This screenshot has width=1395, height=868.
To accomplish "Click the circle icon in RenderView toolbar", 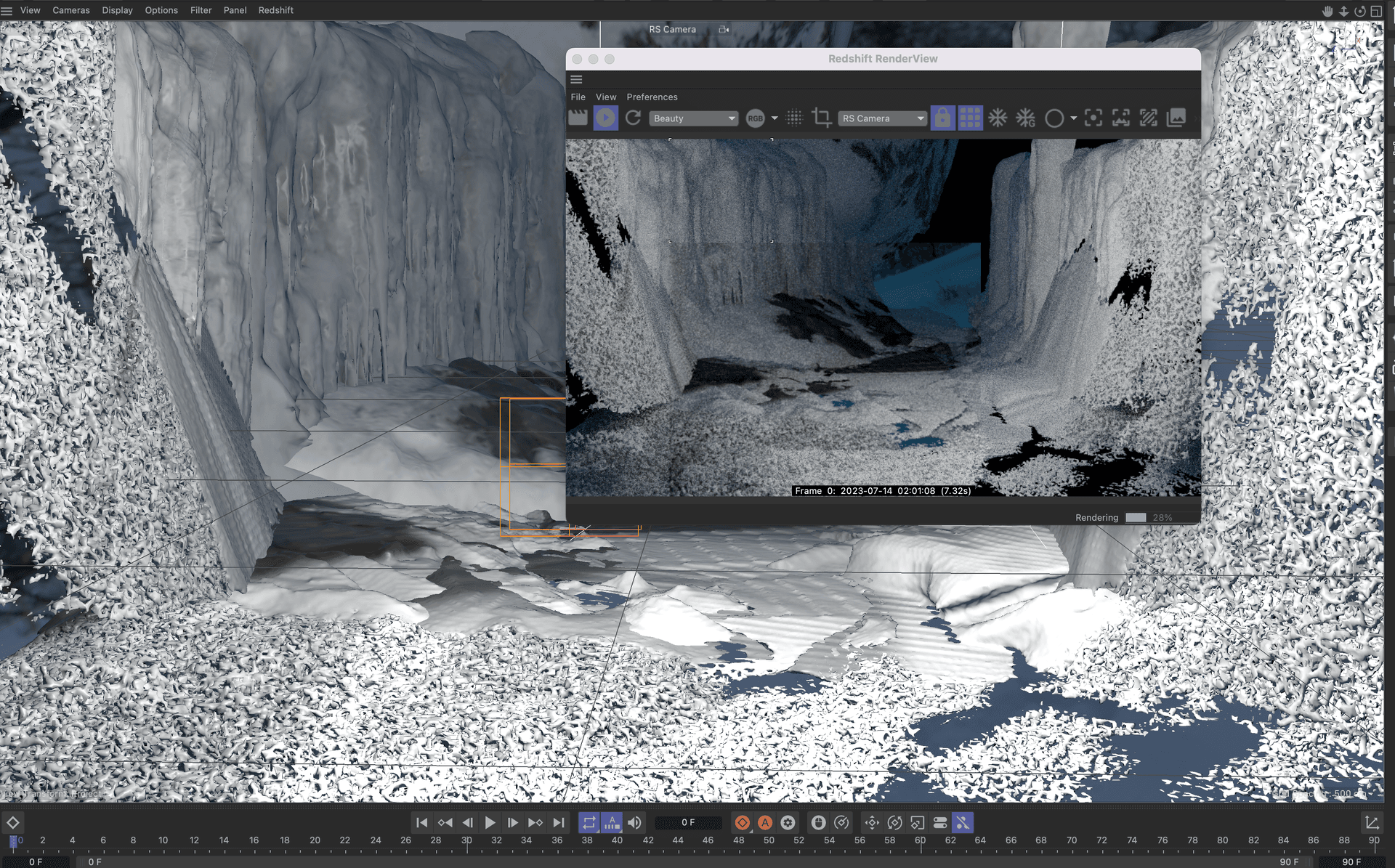I will click(1054, 118).
